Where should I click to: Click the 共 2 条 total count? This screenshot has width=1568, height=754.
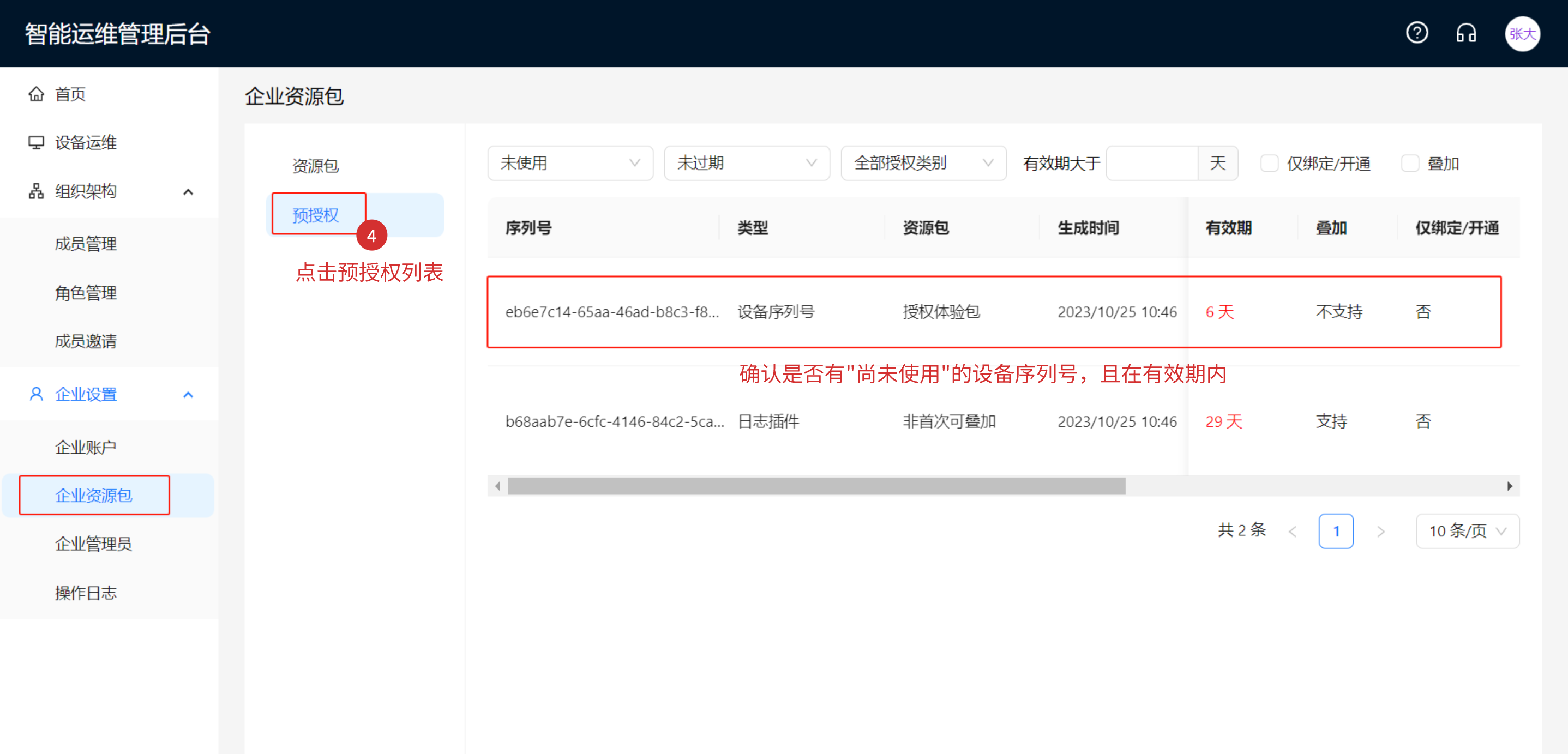[x=1242, y=530]
